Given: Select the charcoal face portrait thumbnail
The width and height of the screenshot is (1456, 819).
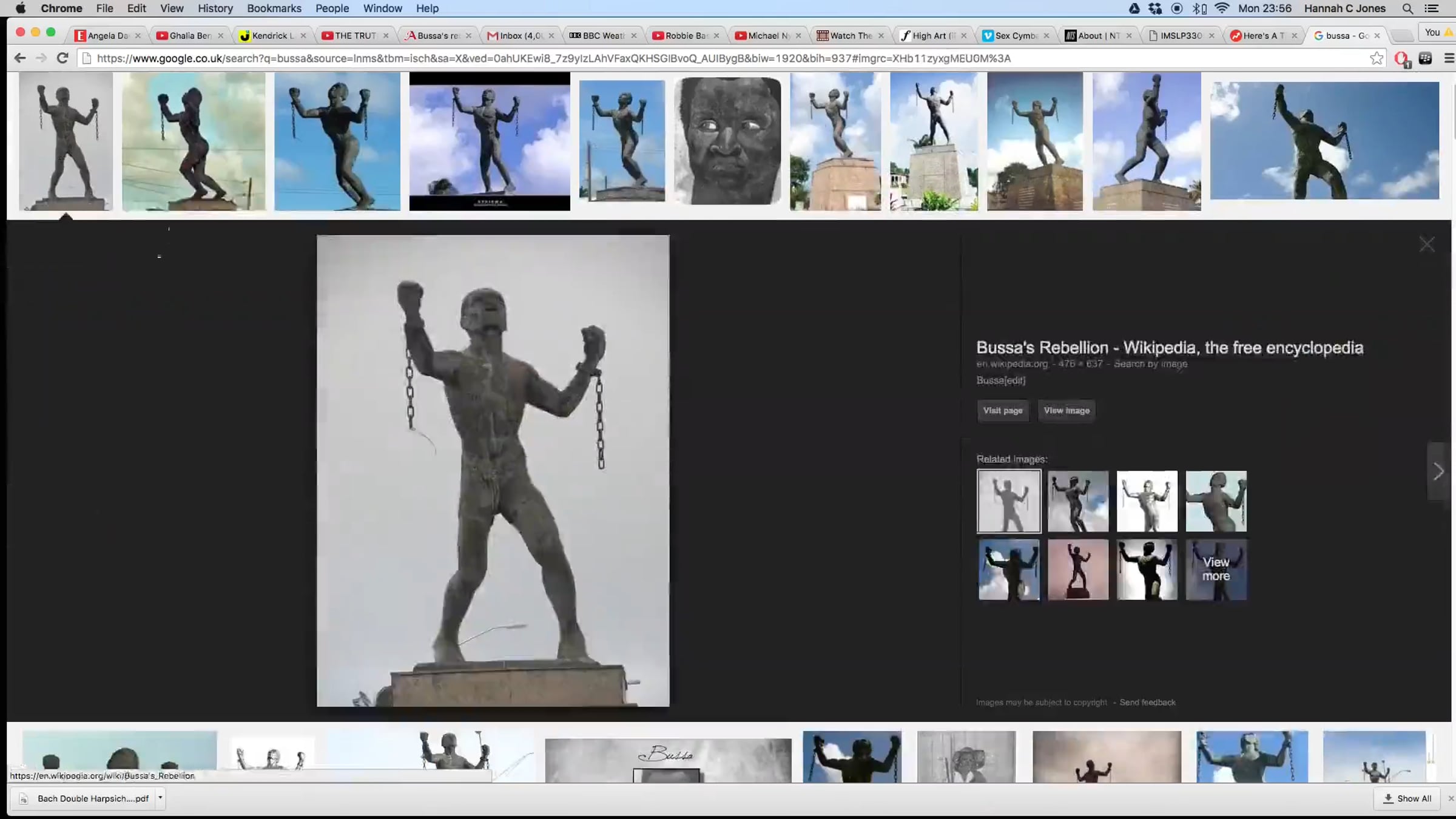Looking at the screenshot, I should click(x=727, y=141).
